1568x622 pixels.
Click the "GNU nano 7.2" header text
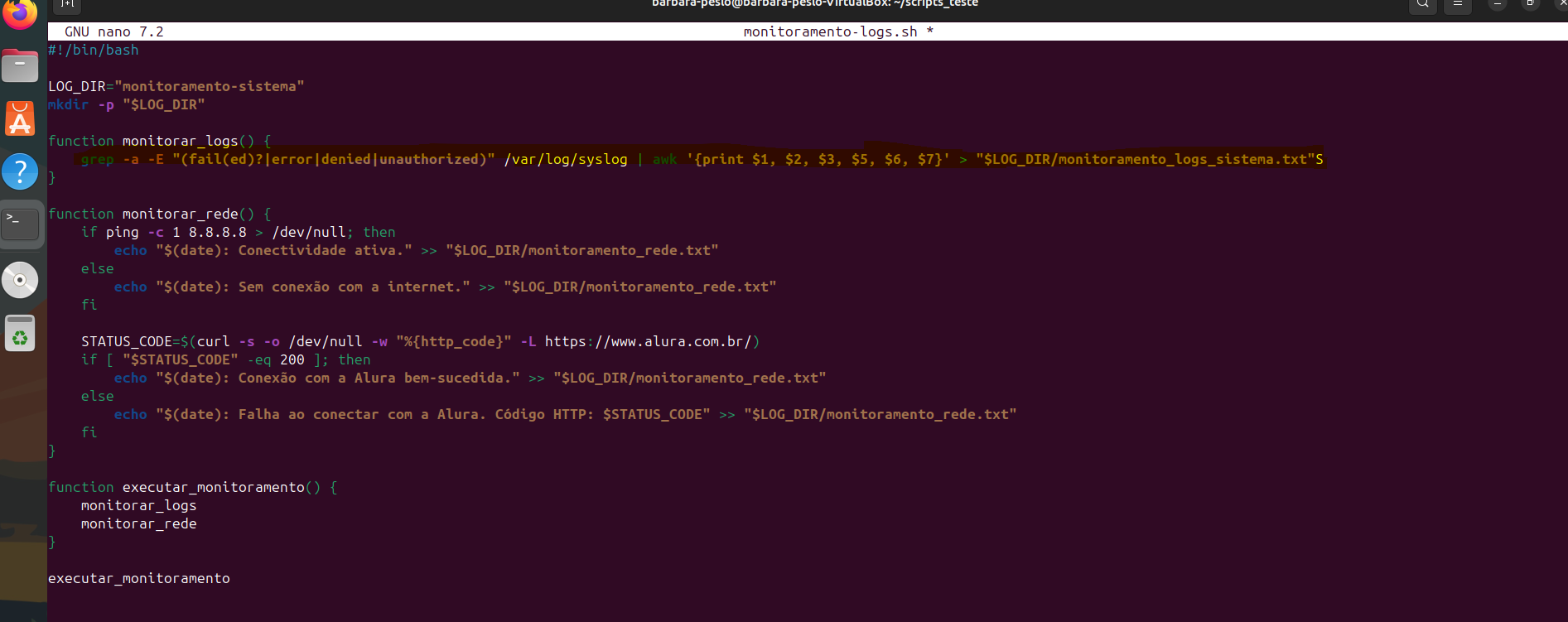tap(114, 31)
